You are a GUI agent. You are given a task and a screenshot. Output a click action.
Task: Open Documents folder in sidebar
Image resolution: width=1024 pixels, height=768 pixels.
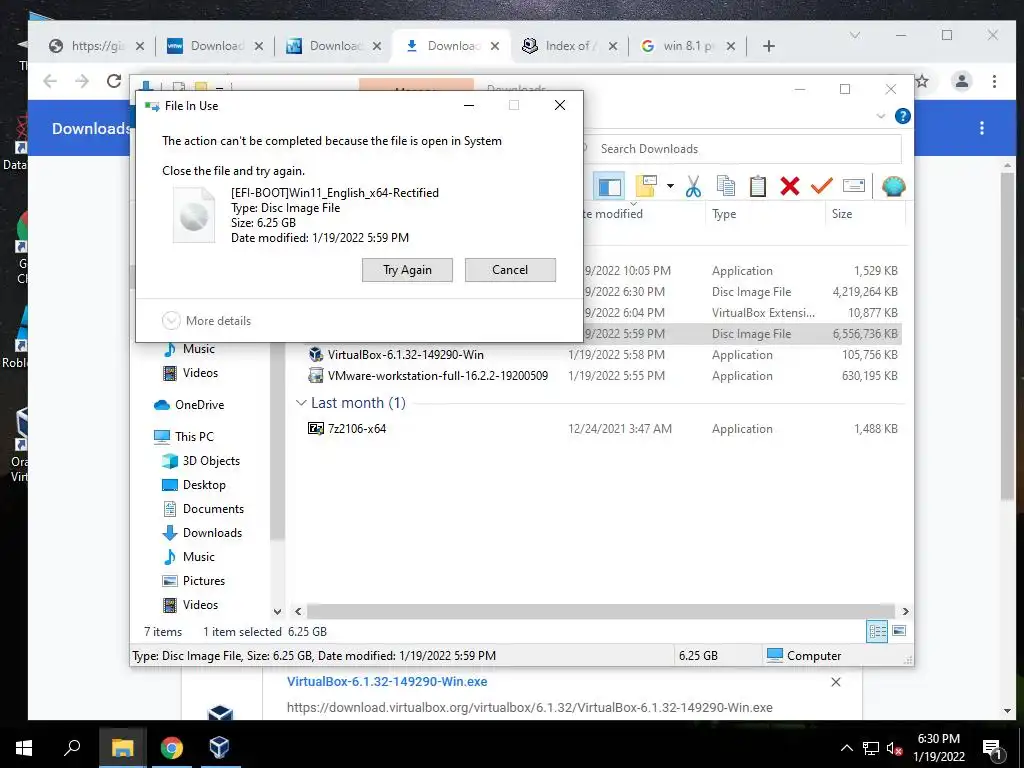(x=203, y=509)
